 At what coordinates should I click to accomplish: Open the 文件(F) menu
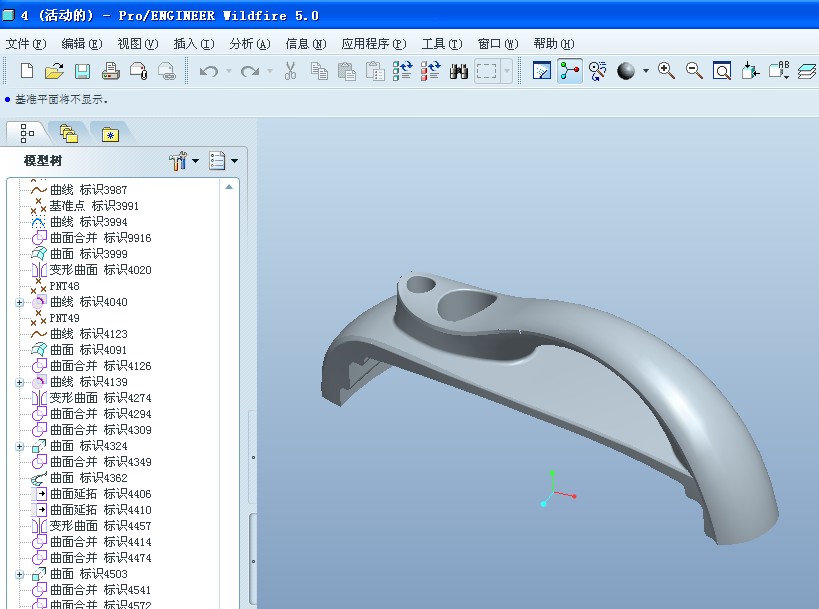[x=26, y=44]
